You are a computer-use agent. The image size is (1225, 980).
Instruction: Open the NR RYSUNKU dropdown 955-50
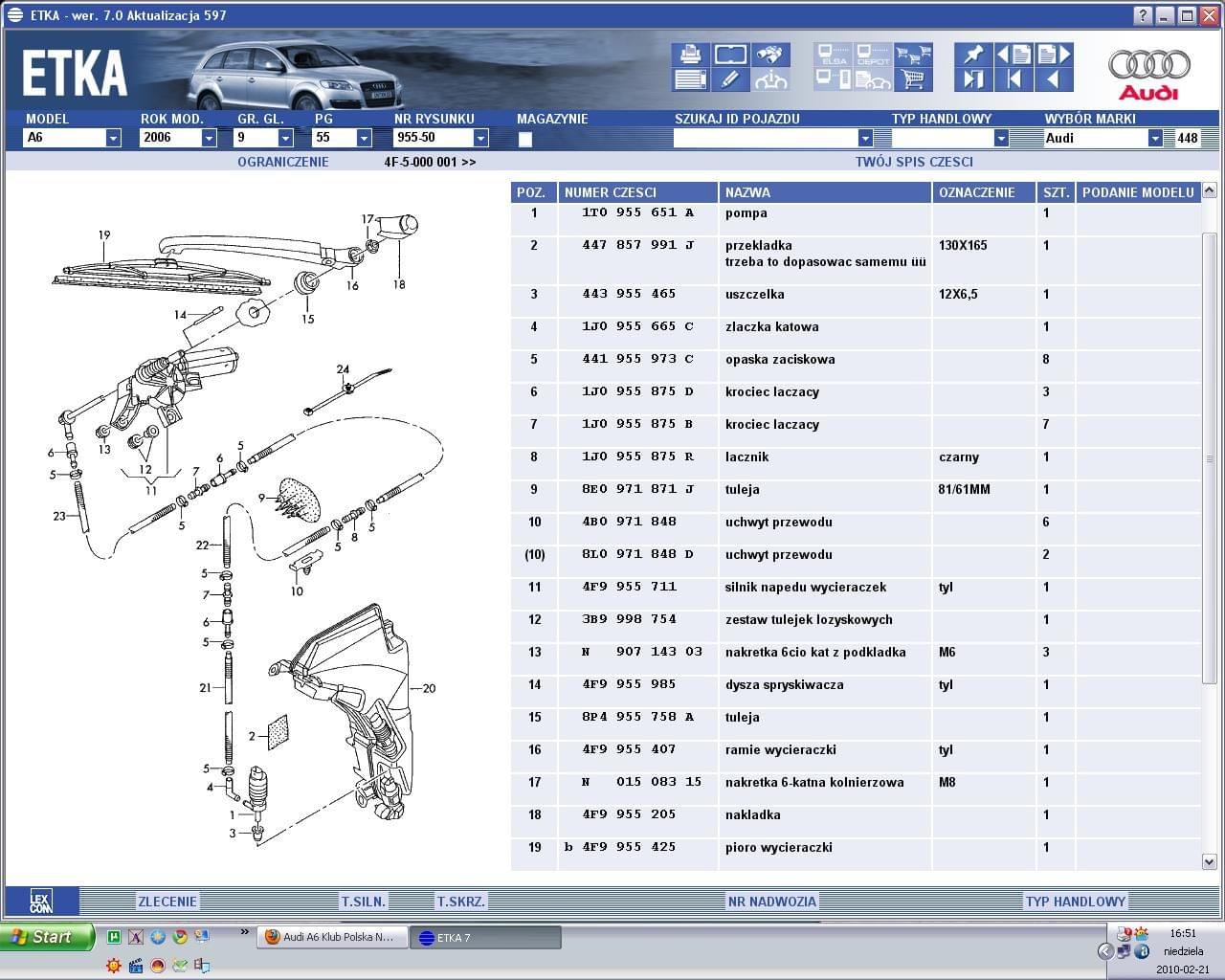(480, 138)
